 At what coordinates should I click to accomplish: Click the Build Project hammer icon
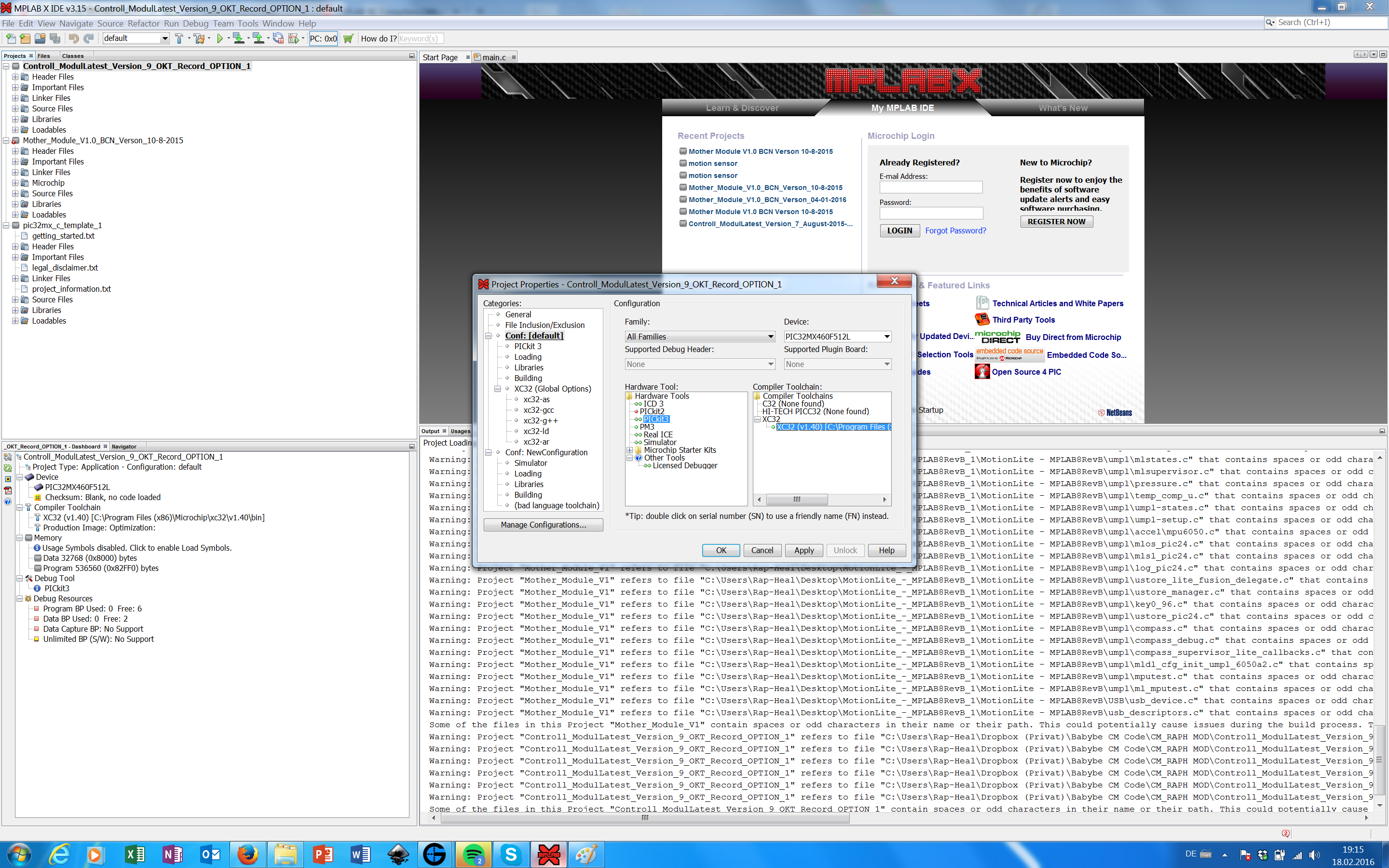(x=179, y=39)
